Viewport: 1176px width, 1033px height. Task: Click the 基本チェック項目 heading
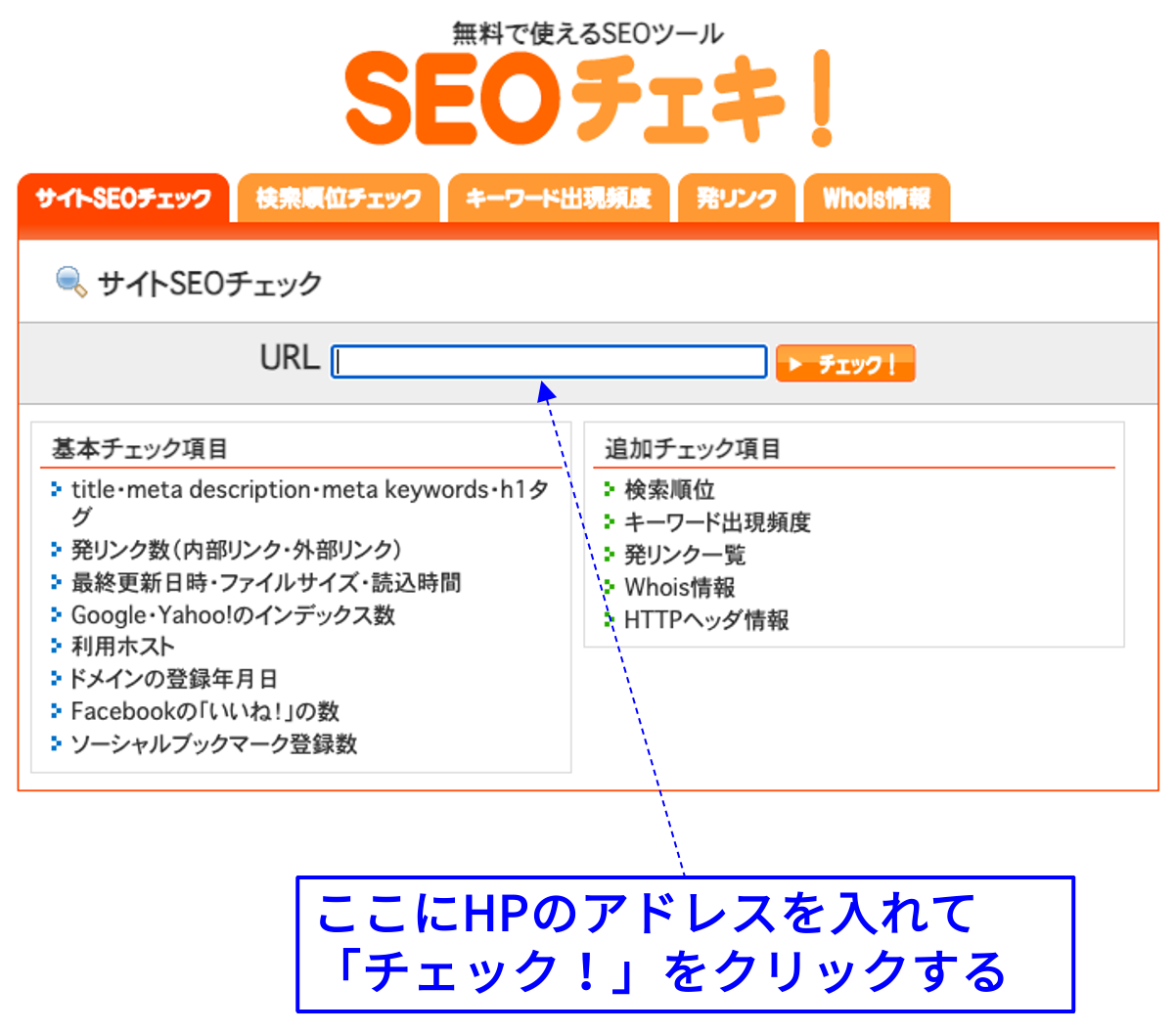pyautogui.click(x=140, y=449)
